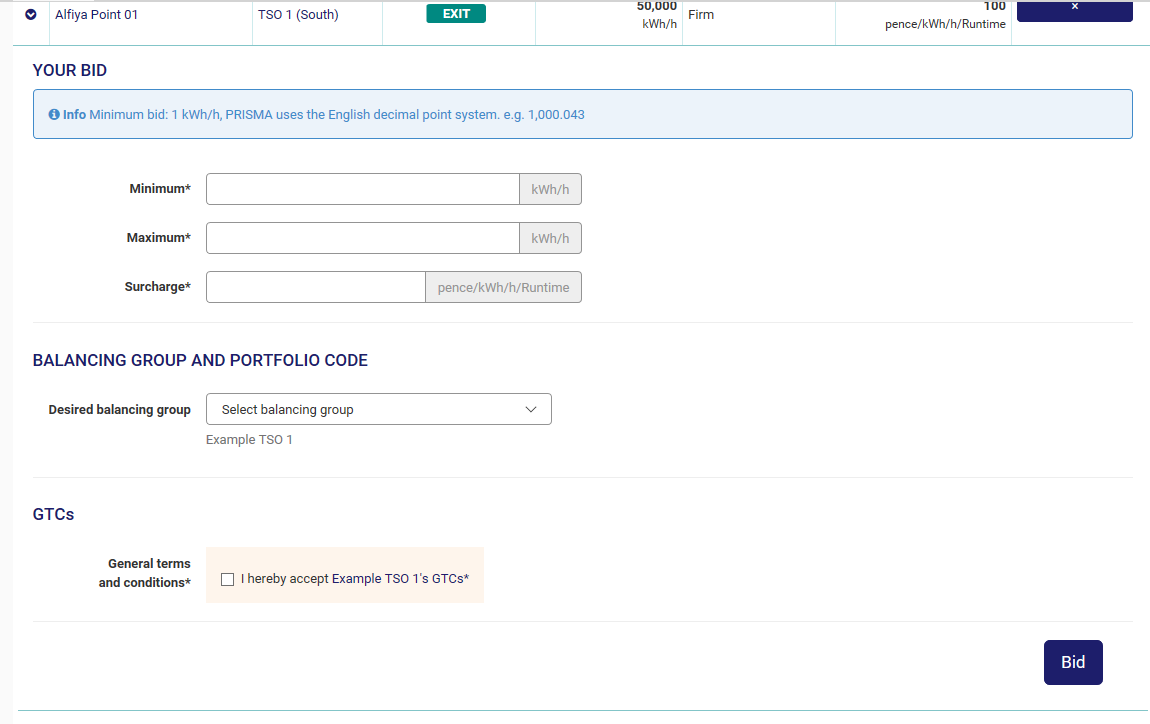This screenshot has width=1150, height=724.
Task: Select the Alfiya Point 01 name cell
Action: (96, 15)
